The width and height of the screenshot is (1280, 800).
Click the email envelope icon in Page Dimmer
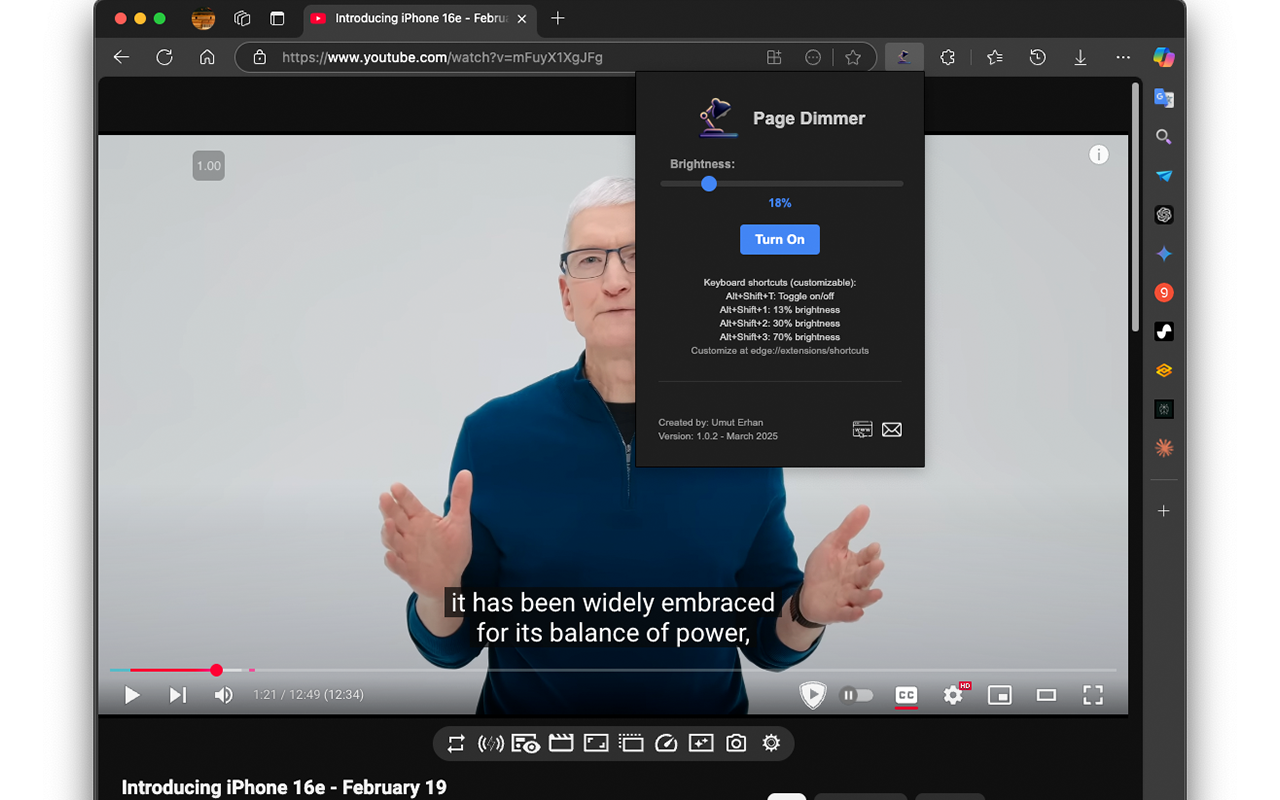pyautogui.click(x=892, y=429)
